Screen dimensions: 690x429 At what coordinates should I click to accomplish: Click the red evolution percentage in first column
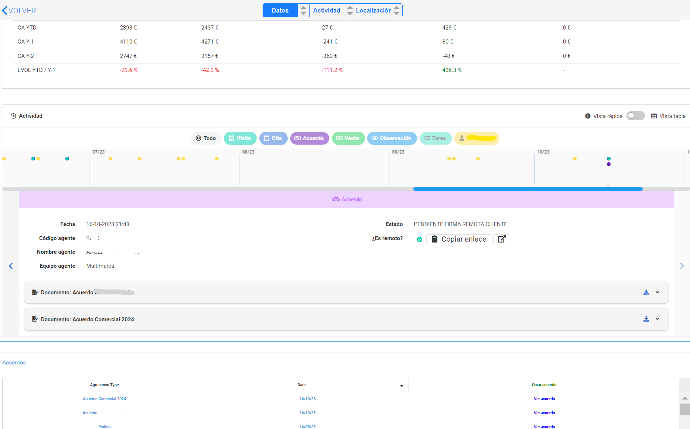(x=128, y=70)
